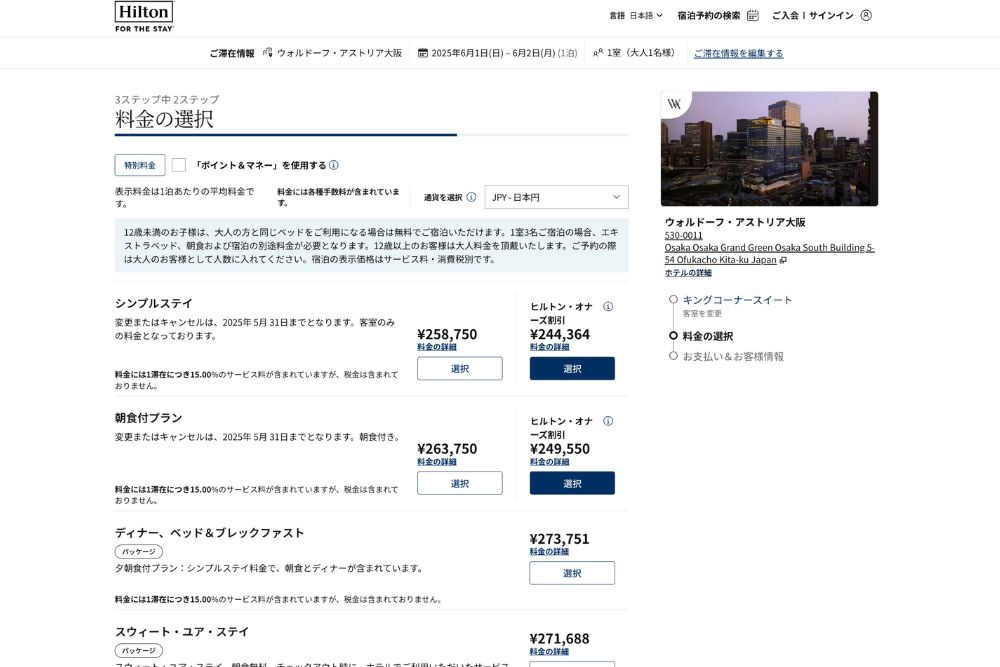The image size is (1000, 667).
Task: Click the 客室を変更 text
Action: (x=702, y=314)
